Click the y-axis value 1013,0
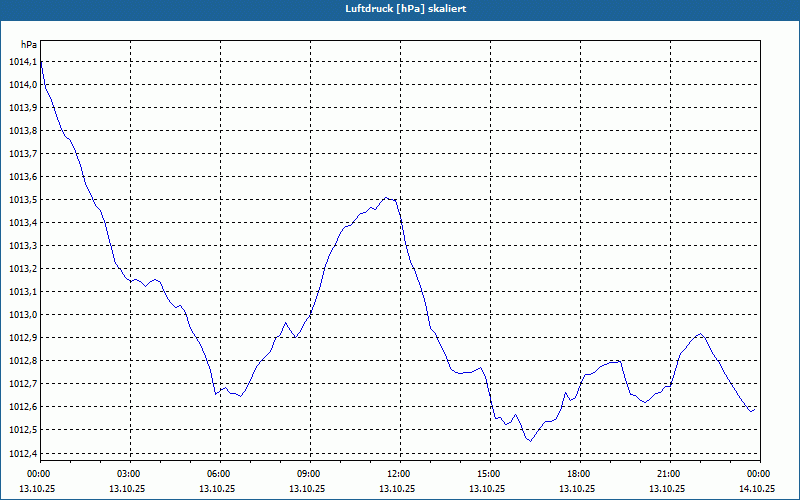 pyautogui.click(x=23, y=315)
